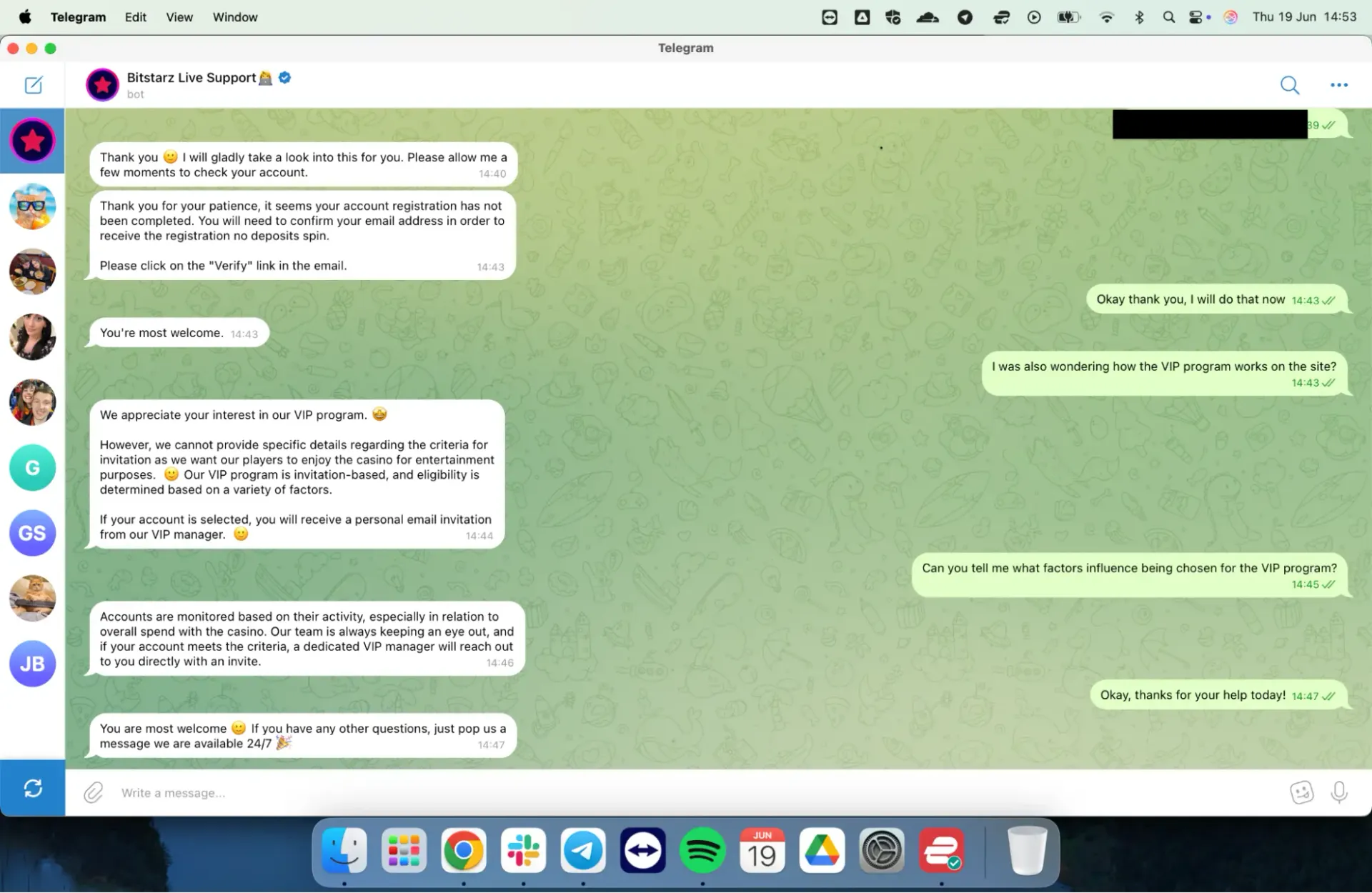1372x893 pixels.
Task: Open Spotify from the Dock
Action: [x=702, y=850]
